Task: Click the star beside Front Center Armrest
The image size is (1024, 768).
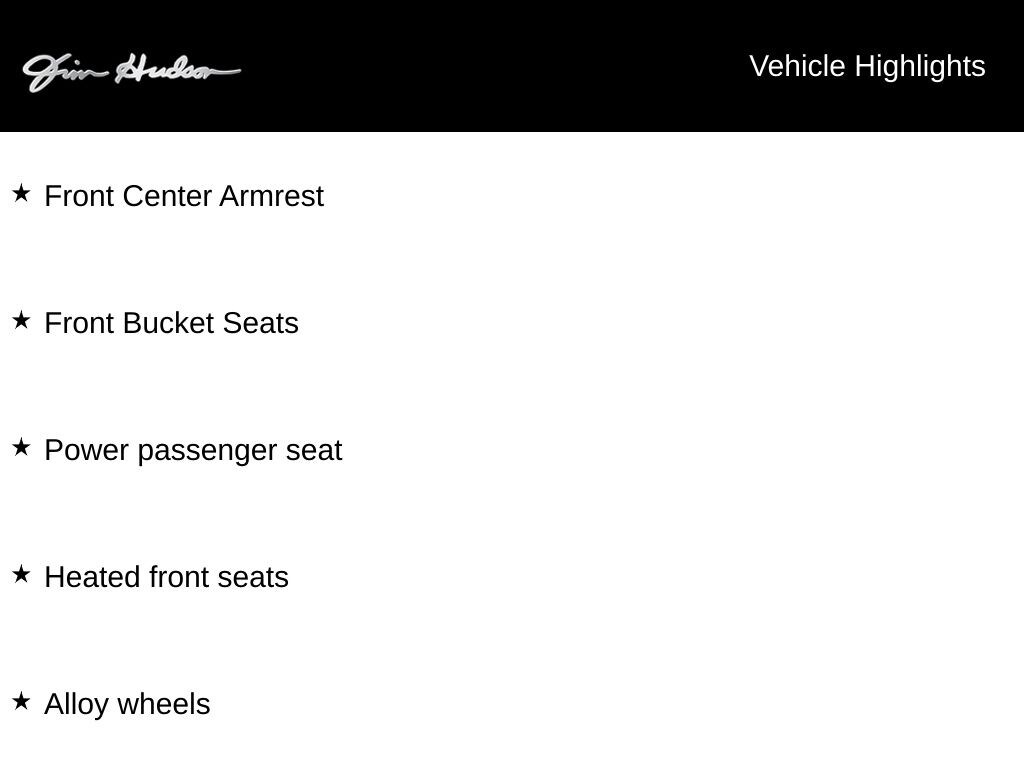Action: pos(22,193)
